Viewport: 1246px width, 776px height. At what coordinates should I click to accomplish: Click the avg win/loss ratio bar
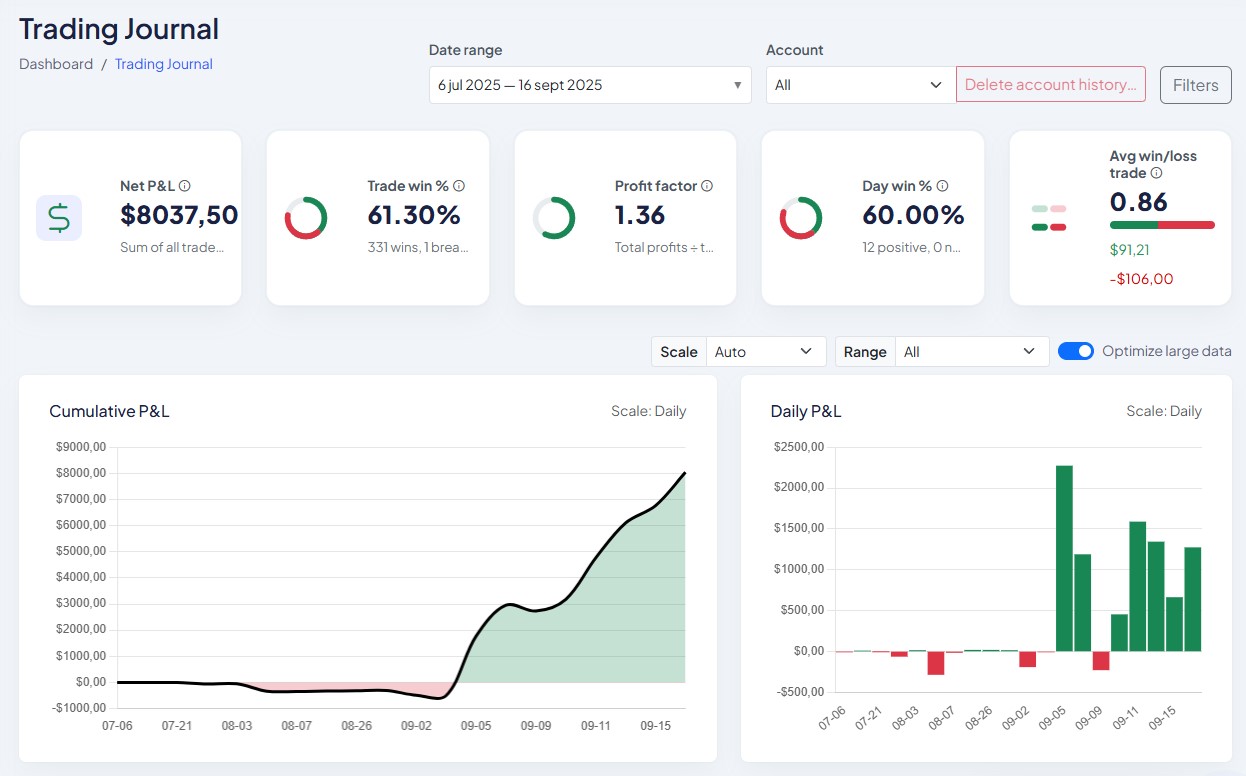[1162, 226]
